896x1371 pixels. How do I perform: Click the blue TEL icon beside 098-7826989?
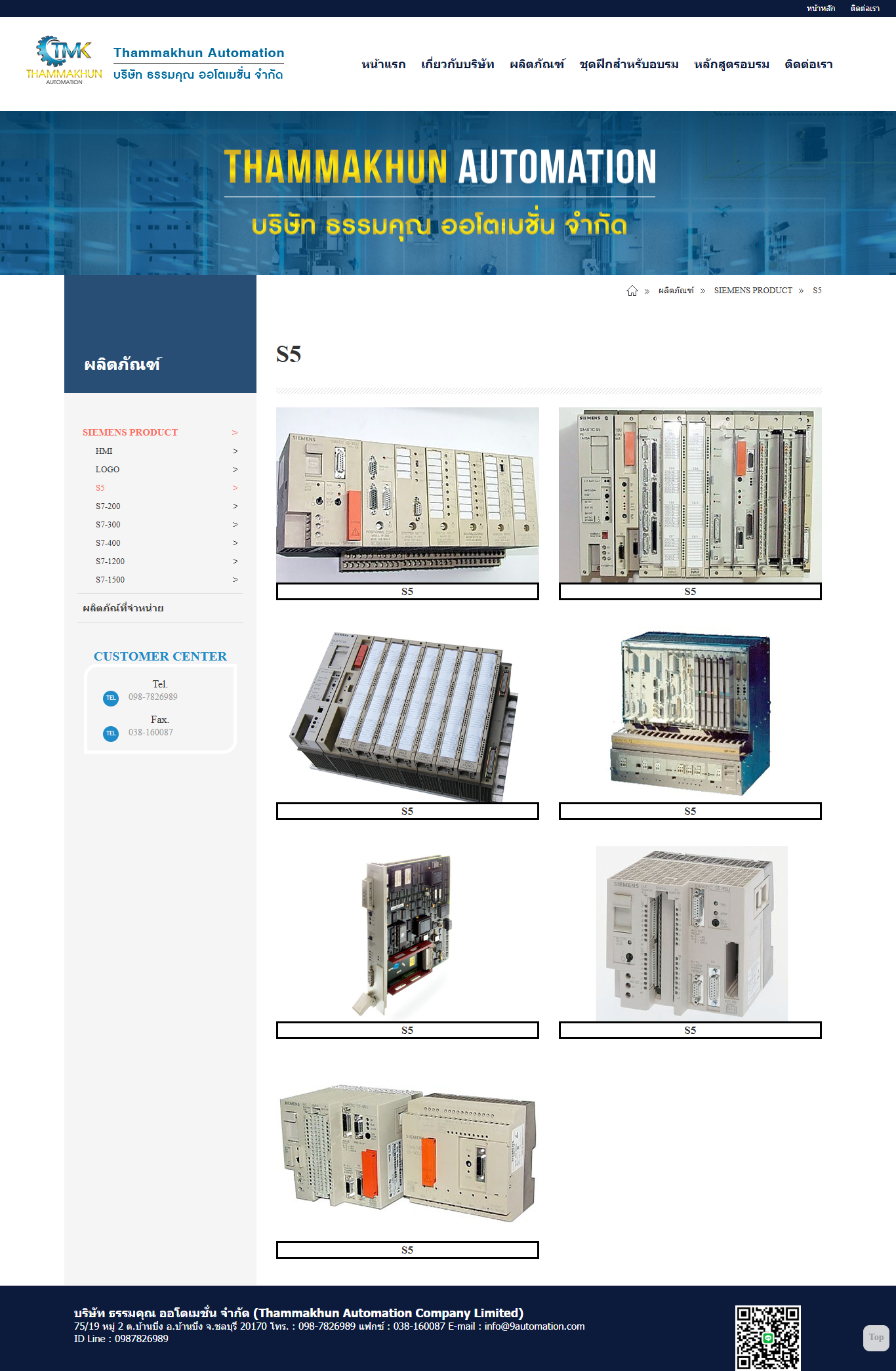click(111, 698)
